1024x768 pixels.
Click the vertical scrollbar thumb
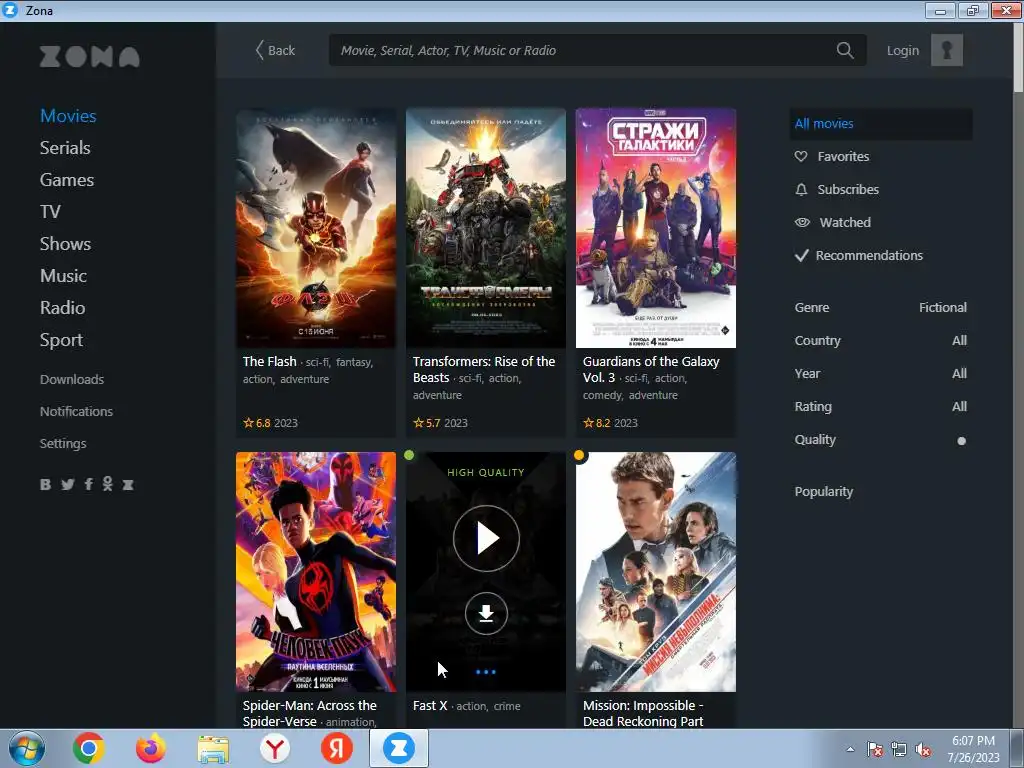(1018, 57)
